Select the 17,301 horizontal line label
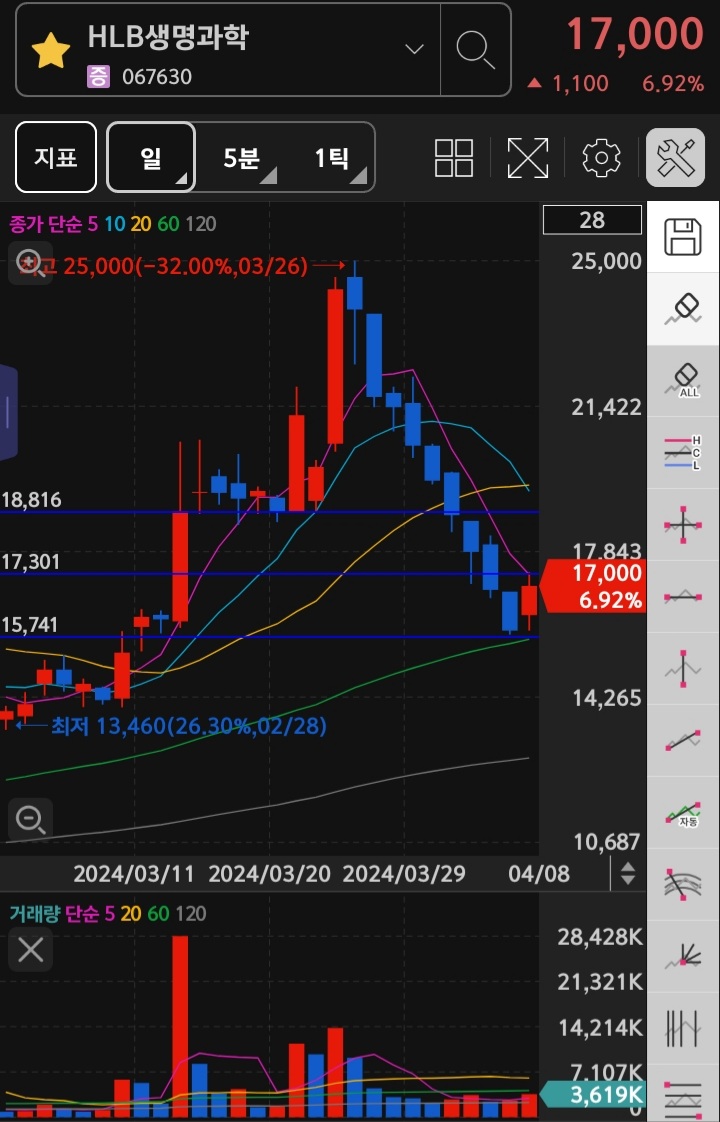 tap(31, 562)
